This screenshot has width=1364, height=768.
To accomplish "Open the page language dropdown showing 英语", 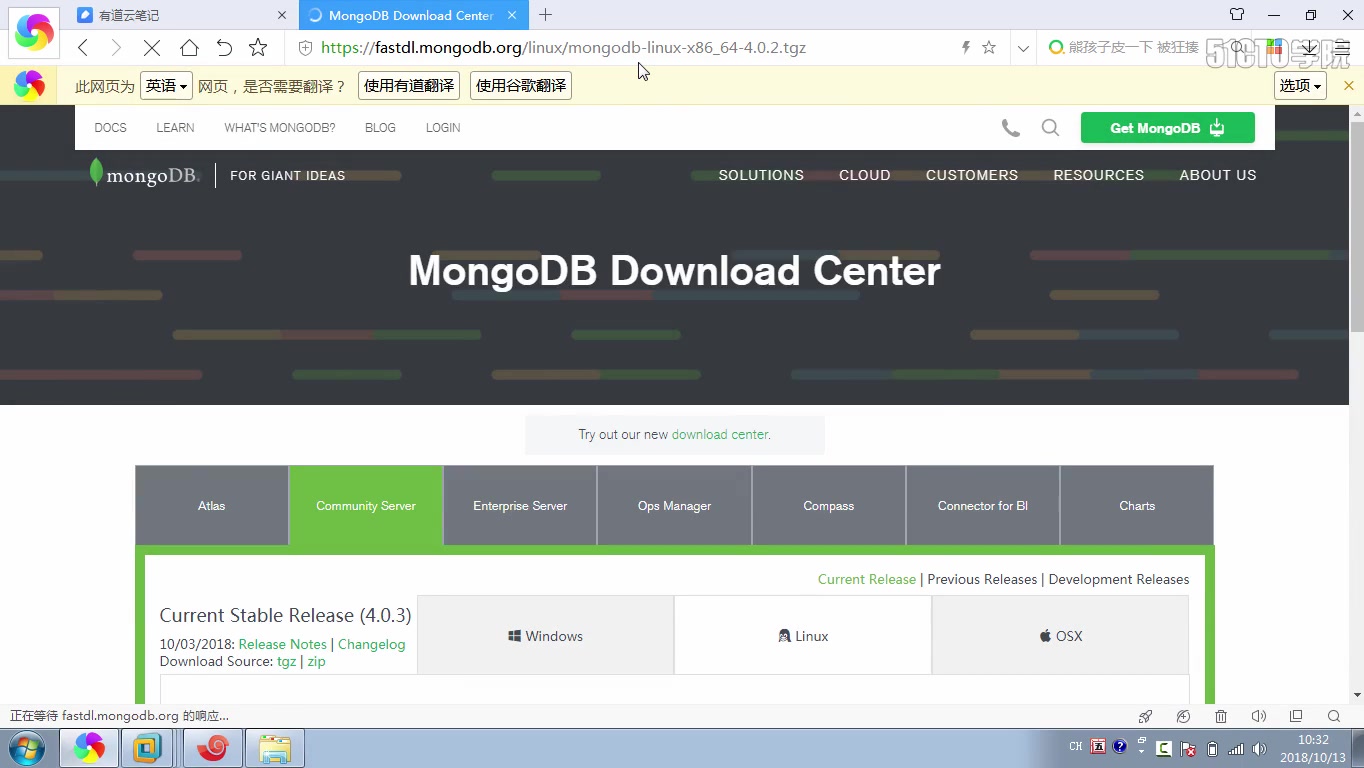I will [165, 85].
